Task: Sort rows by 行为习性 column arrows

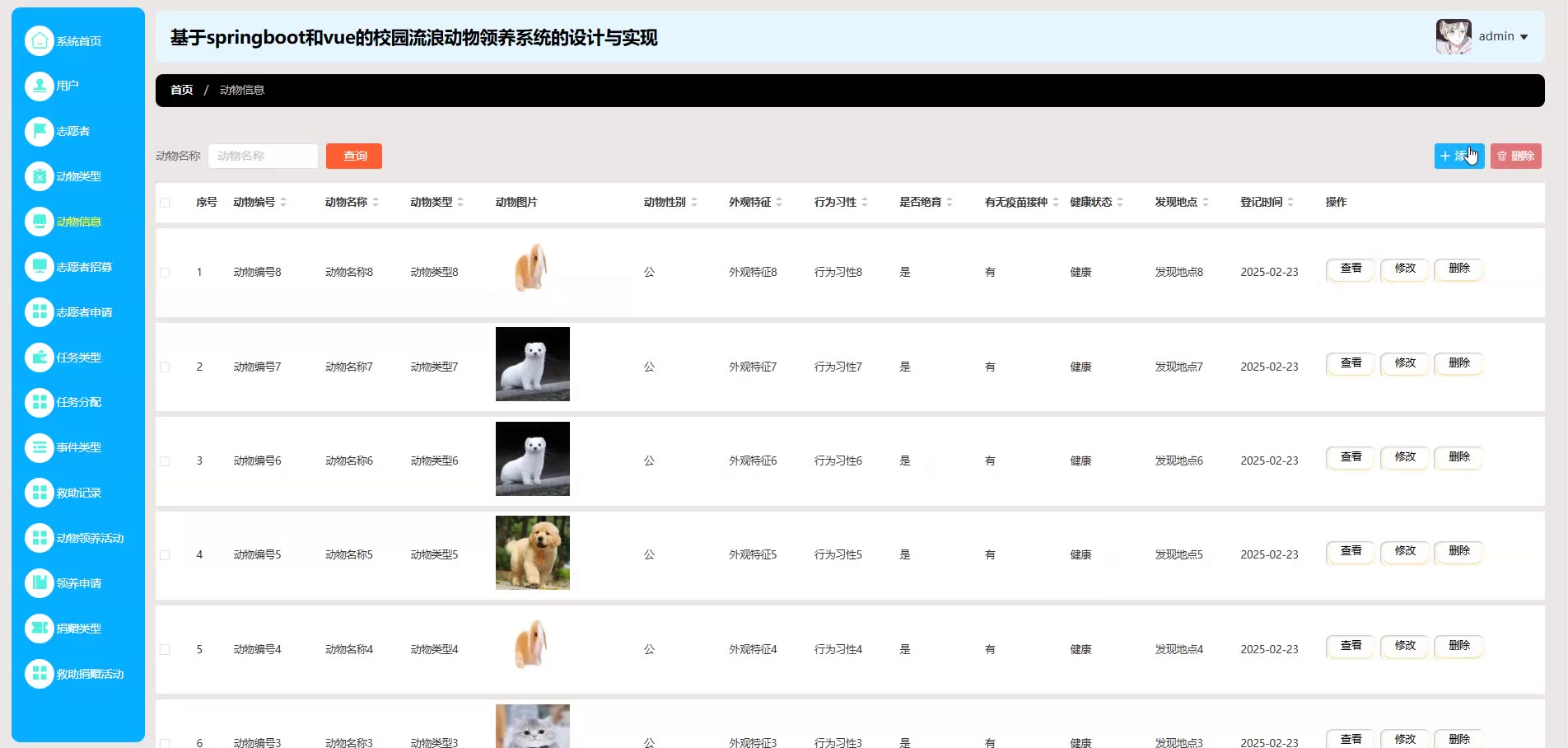Action: [865, 202]
